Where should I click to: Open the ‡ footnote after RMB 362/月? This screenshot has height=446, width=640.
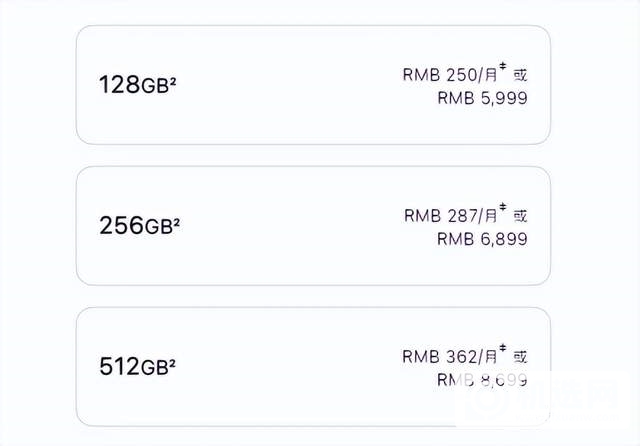[503, 351]
